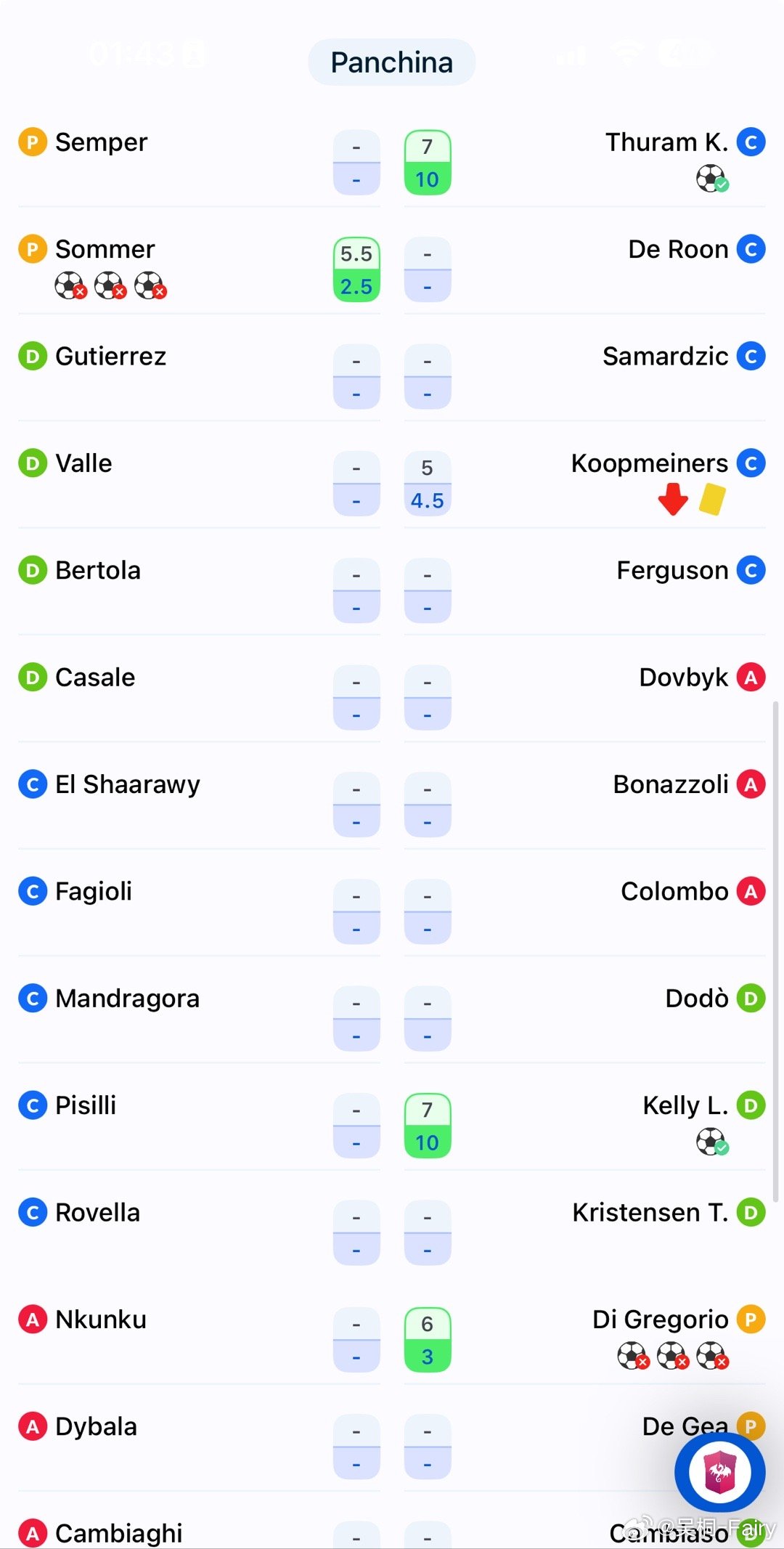
Task: Tap Sommer's first conceded-goal ball icon
Action: pos(70,285)
